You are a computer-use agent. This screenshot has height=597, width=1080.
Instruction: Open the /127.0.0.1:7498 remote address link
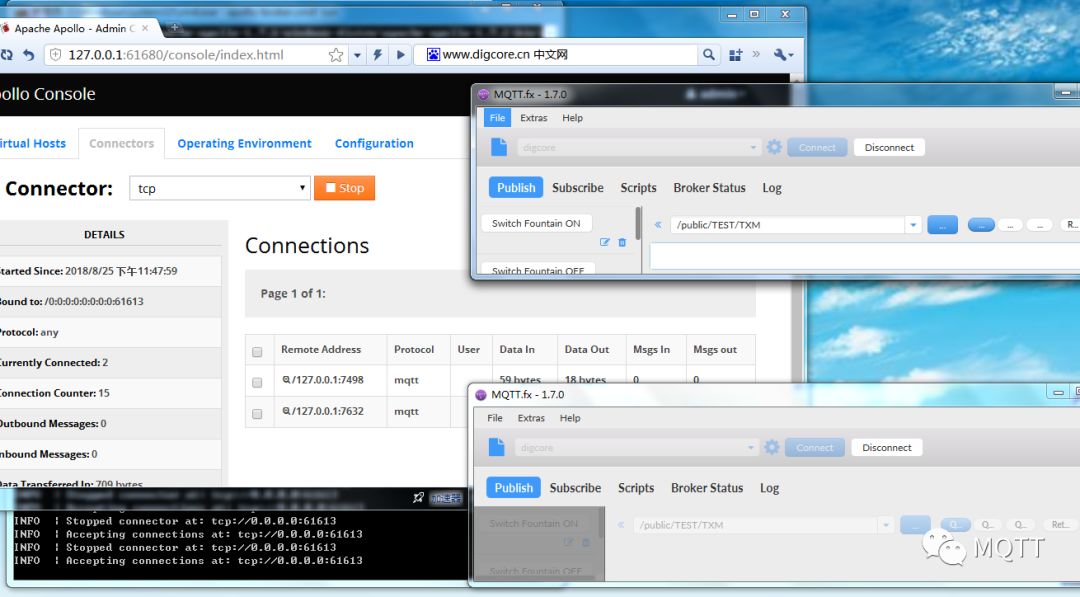tap(328, 379)
